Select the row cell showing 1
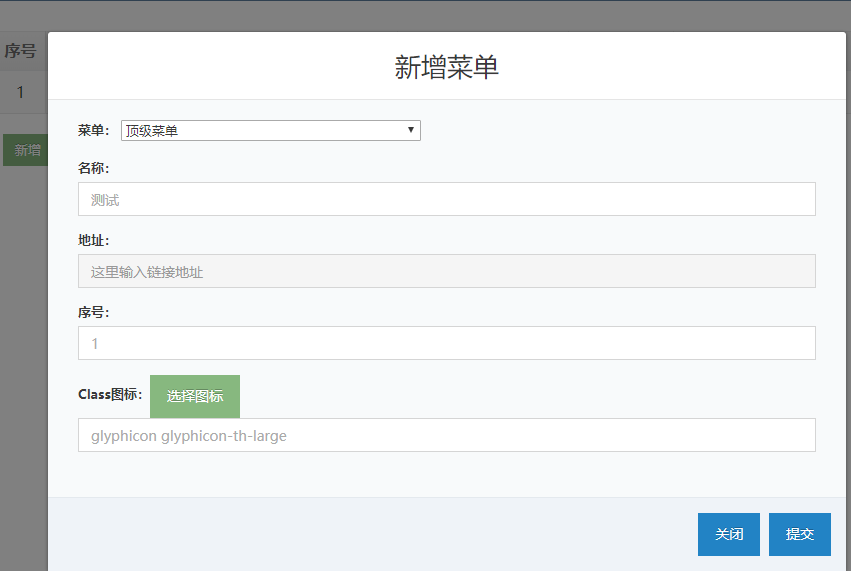 pos(21,92)
